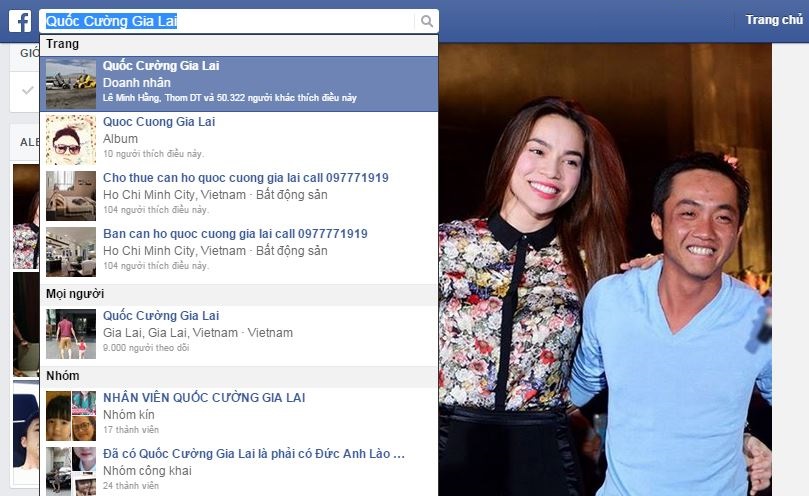The height and width of the screenshot is (496, 809).
Task: Open Đã có Quốc Cường Gia Lai group
Action: 239,470
